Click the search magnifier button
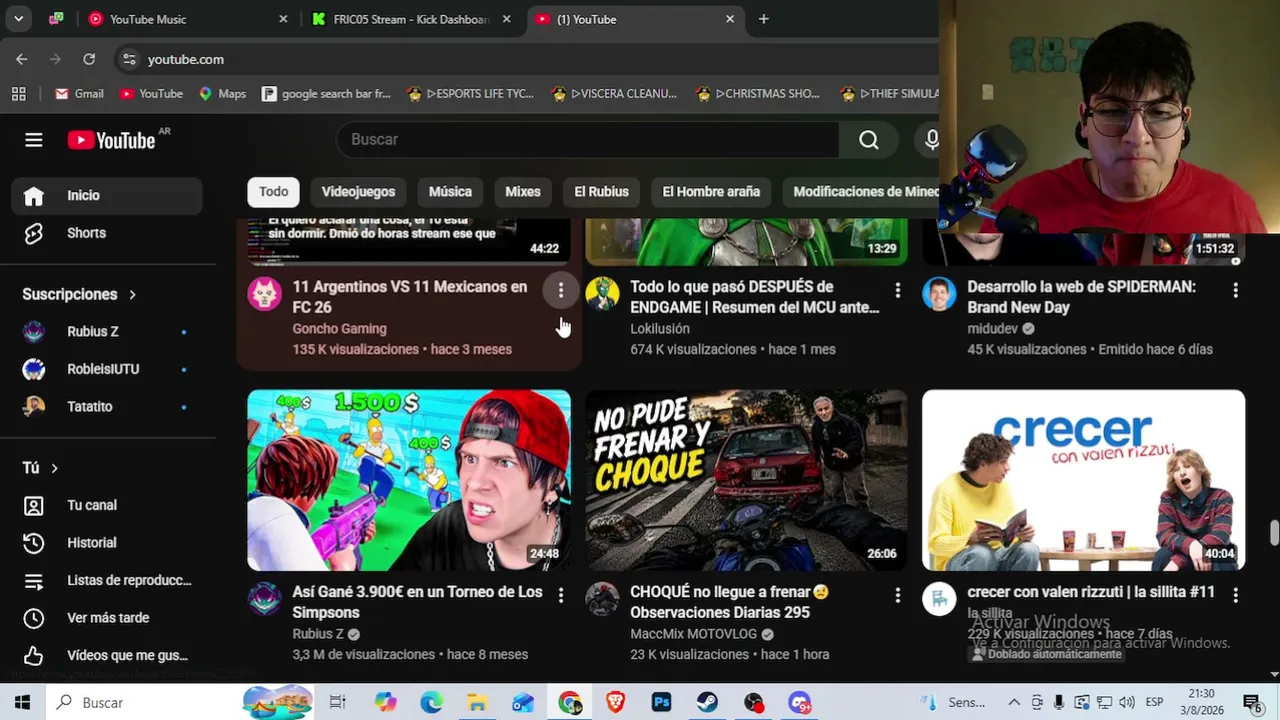This screenshot has width=1280, height=720. 869,140
